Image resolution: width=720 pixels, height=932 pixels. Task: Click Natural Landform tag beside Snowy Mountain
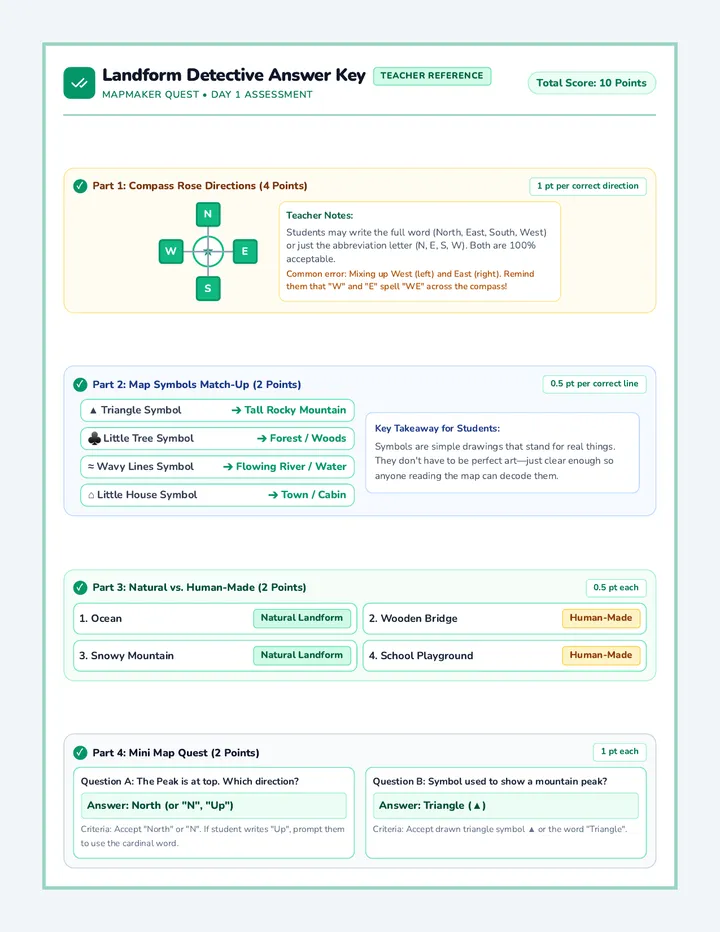[x=302, y=655]
